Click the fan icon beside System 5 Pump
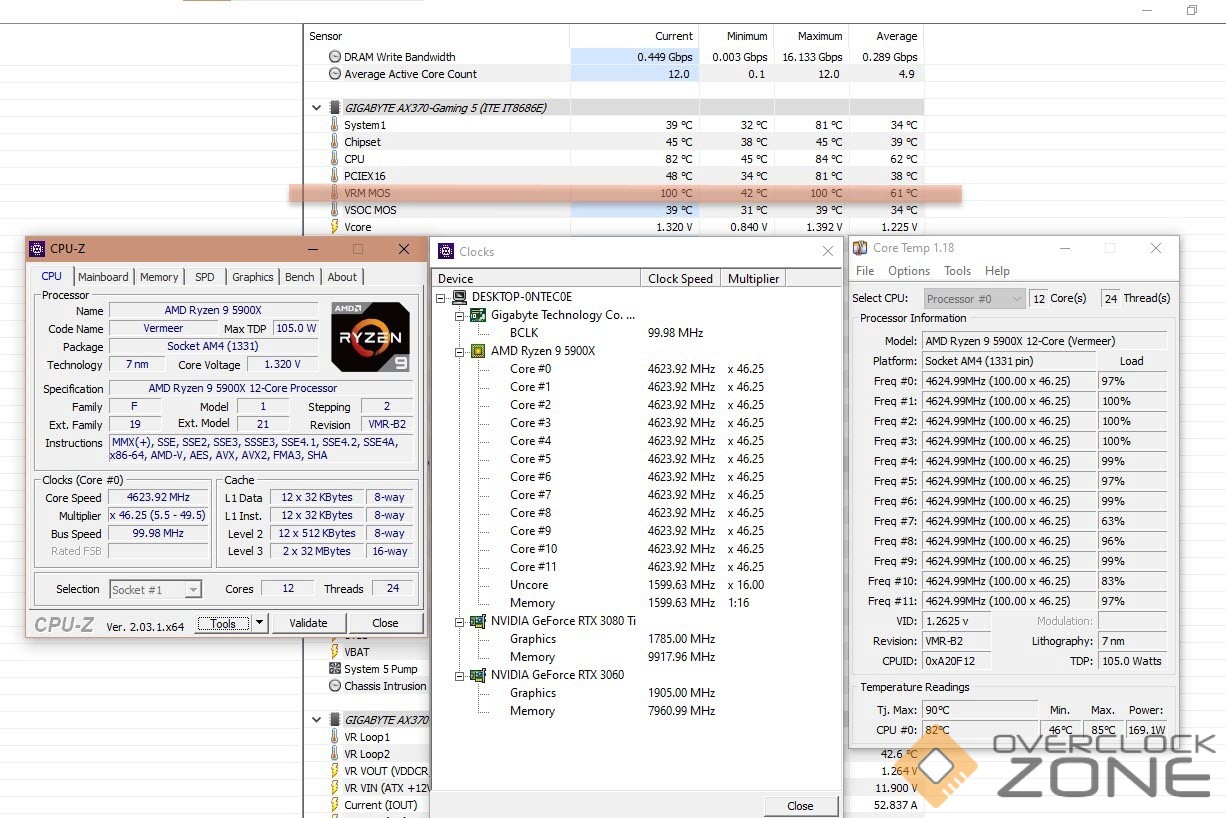The image size is (1226, 818). (335, 669)
